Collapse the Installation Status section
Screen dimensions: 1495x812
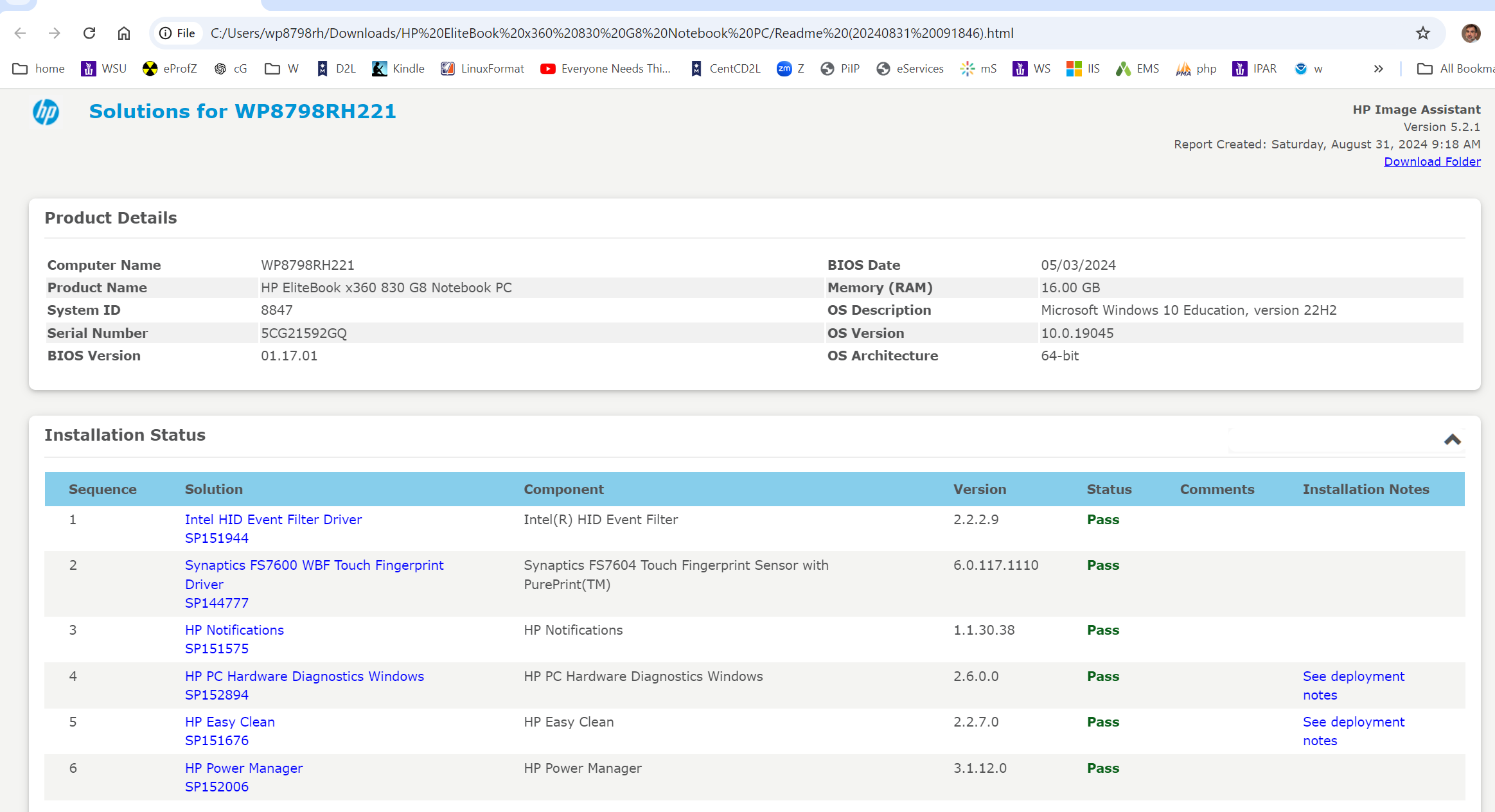pyautogui.click(x=1453, y=440)
